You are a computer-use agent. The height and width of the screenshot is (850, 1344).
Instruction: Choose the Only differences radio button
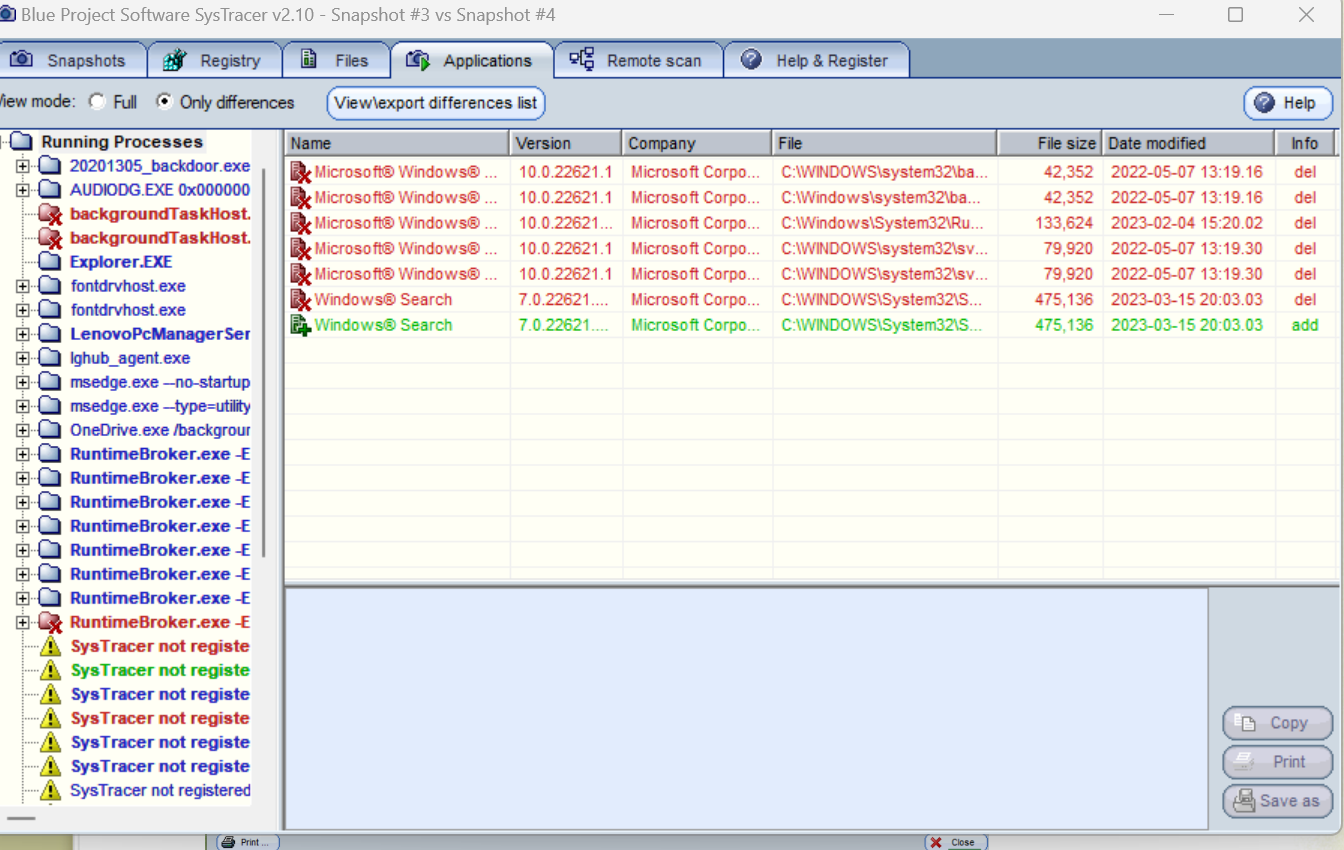(164, 102)
